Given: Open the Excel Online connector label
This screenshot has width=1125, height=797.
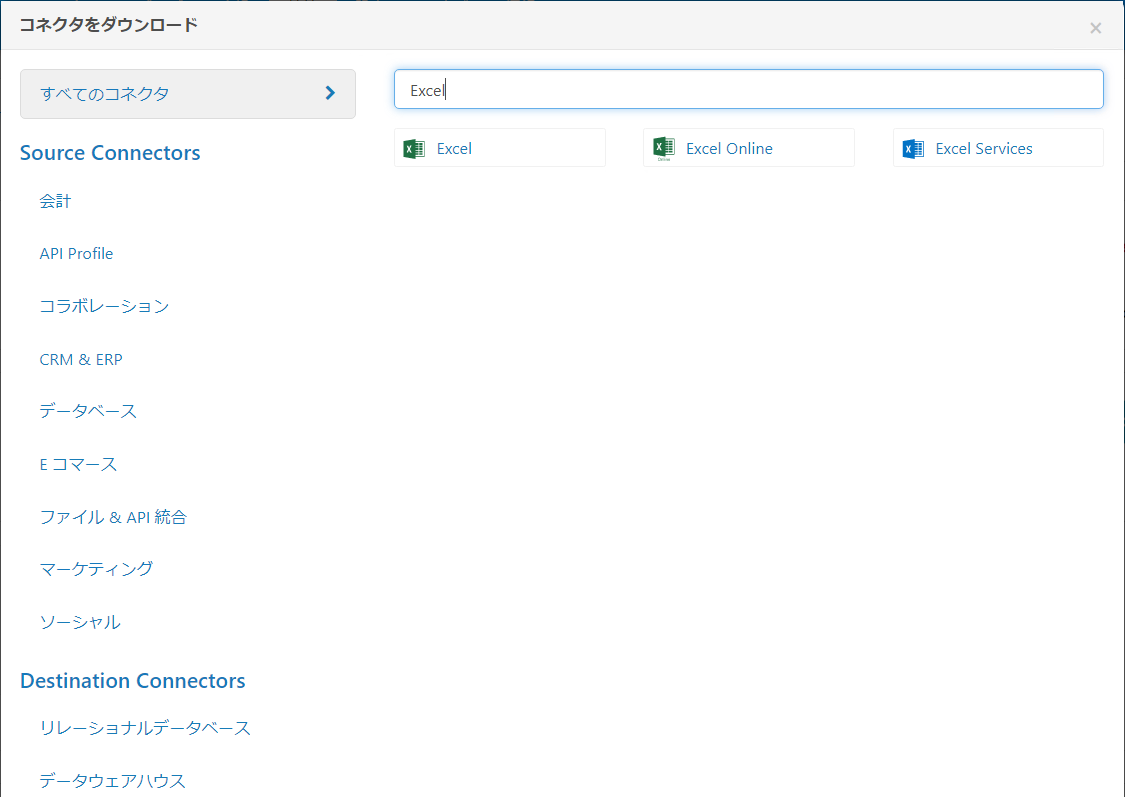Looking at the screenshot, I should click(729, 148).
